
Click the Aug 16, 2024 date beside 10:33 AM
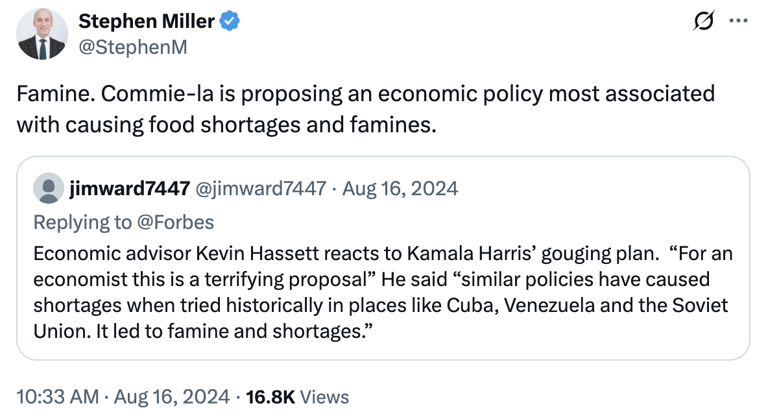coord(171,396)
